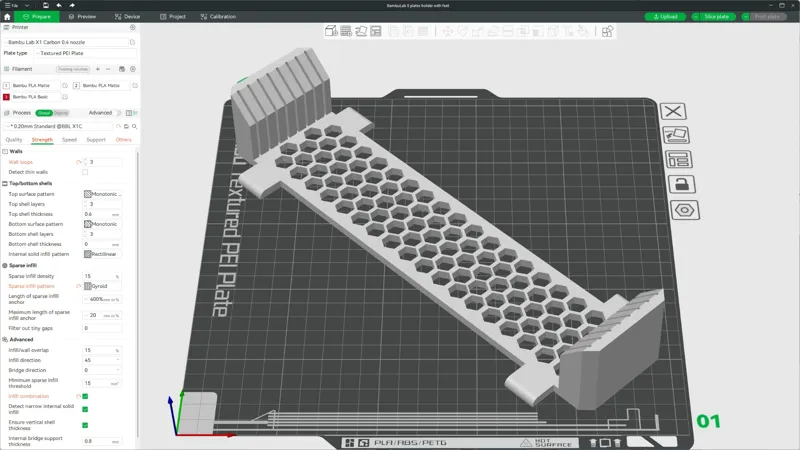Open the Infill direction dropdown

(x=103, y=360)
